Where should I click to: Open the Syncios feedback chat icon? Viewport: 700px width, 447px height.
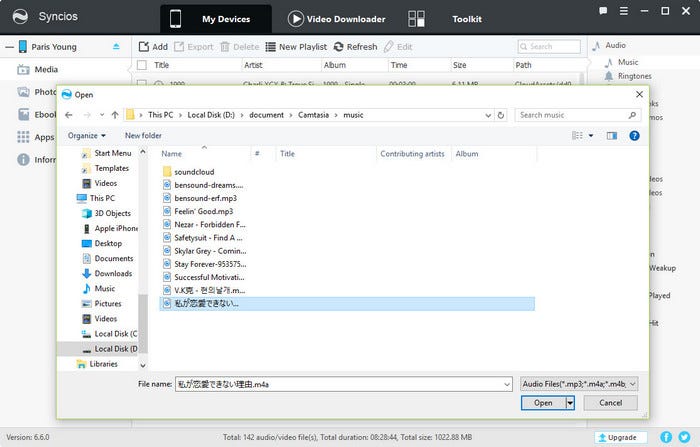pos(603,11)
